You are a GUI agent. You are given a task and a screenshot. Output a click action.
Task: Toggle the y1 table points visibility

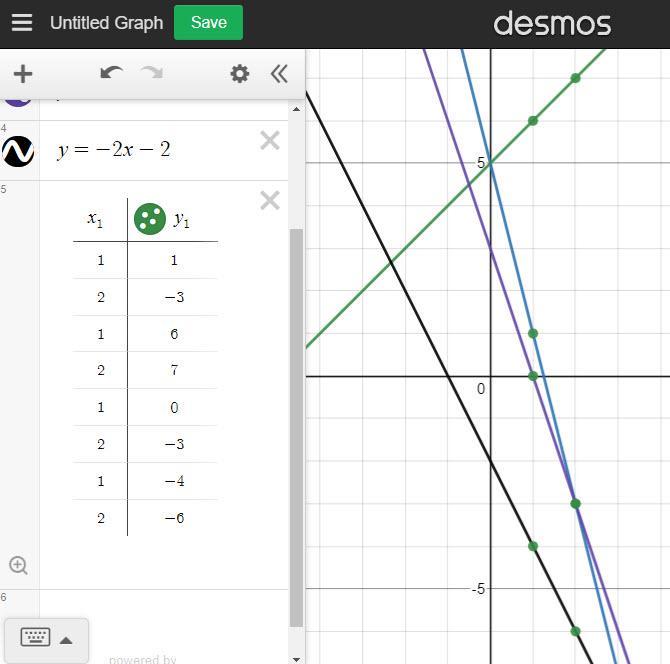point(150,219)
